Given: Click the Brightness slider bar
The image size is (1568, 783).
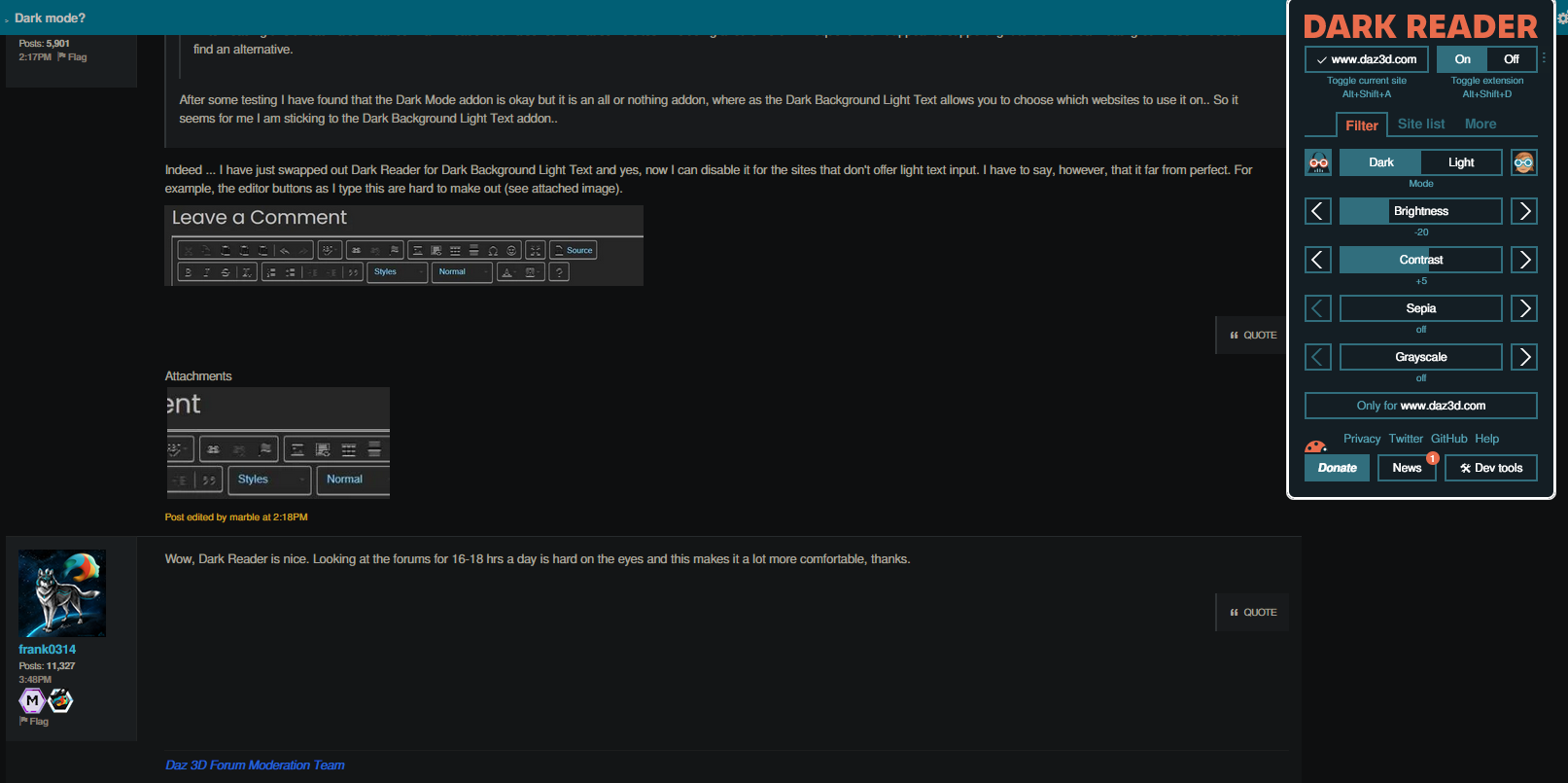Looking at the screenshot, I should coord(1421,211).
